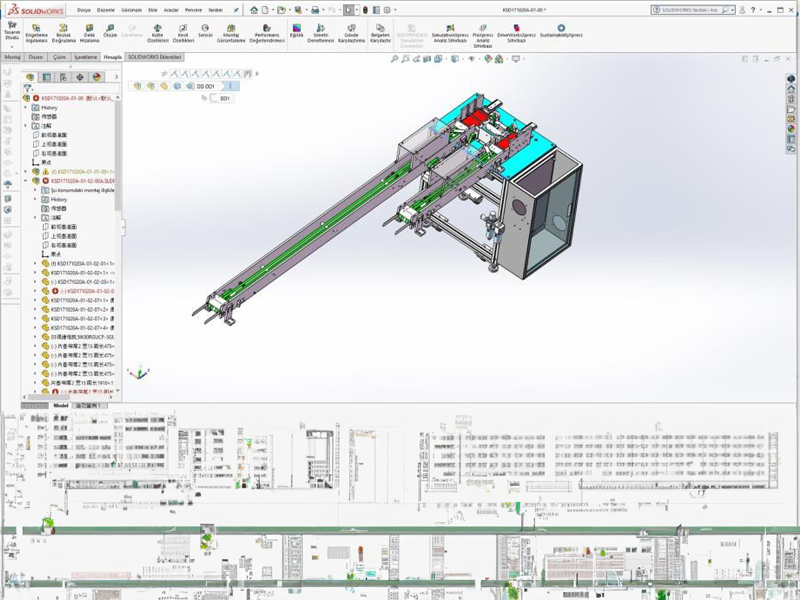The width and height of the screenshot is (800, 600).
Task: Switch to SOLIDWORKS Eklentileri tab
Action: (x=154, y=57)
